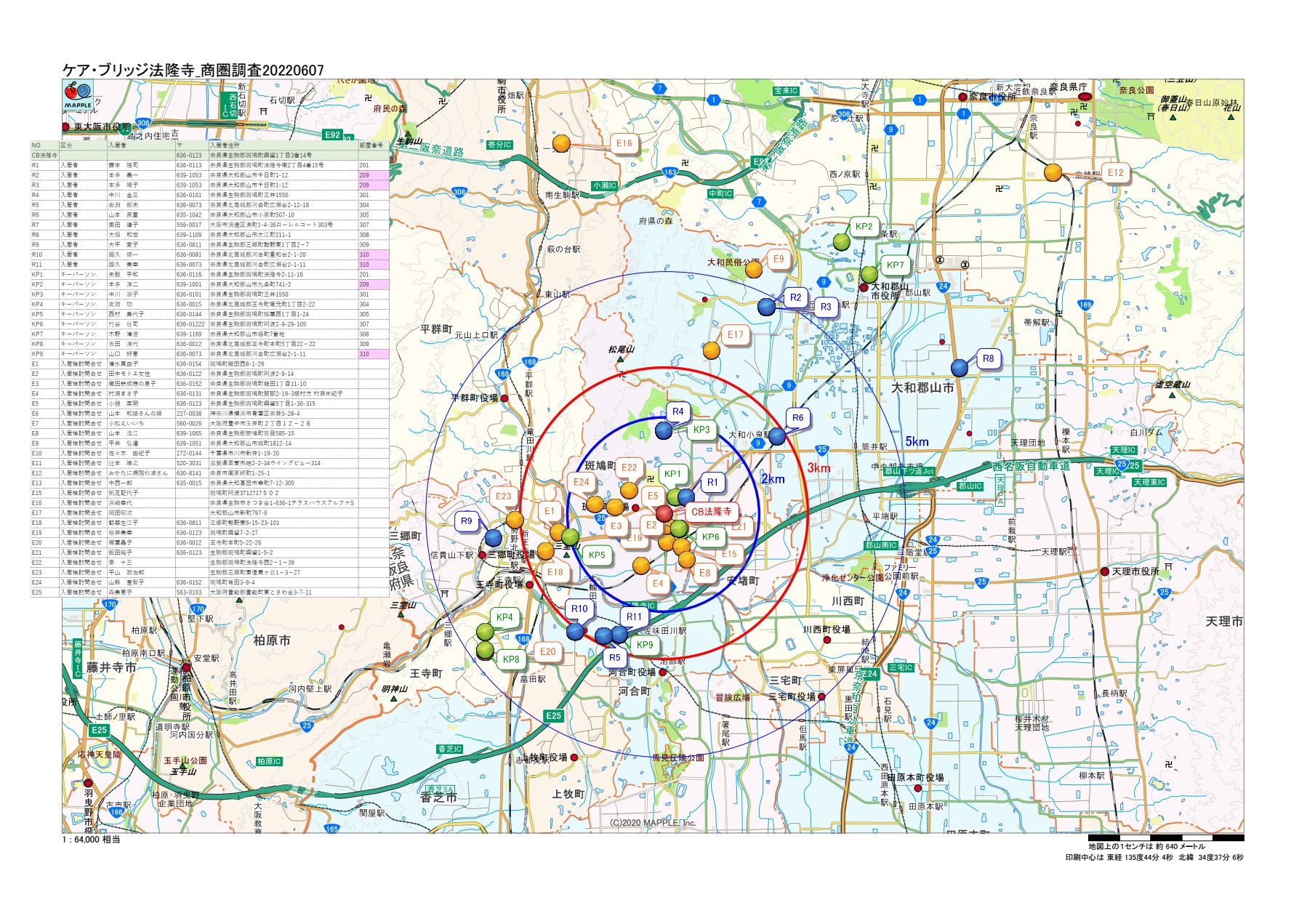Click the 壱分IC interchange badge
This screenshot has width=1307, height=924.
tap(499, 145)
